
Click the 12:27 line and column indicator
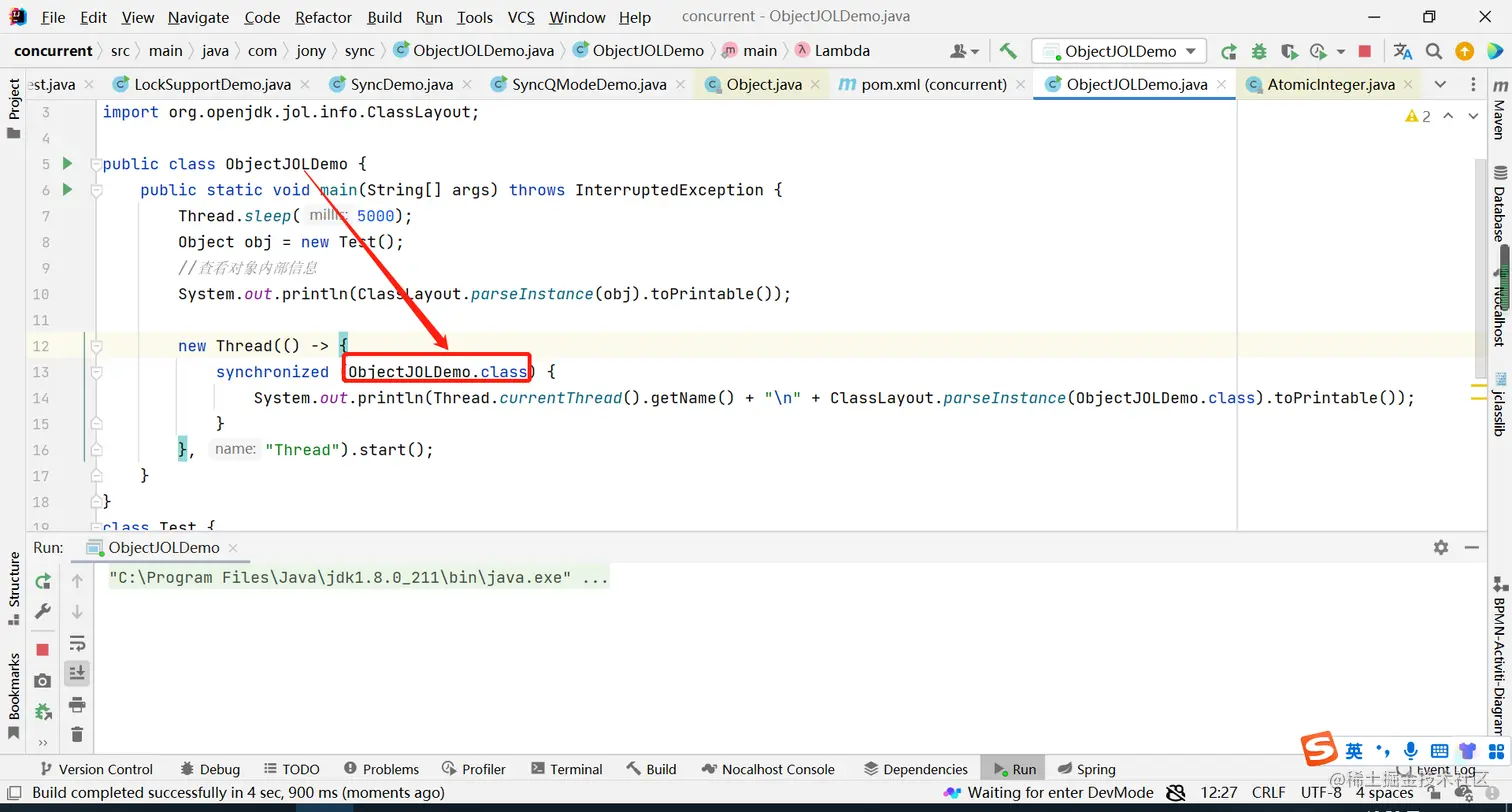(1218, 792)
